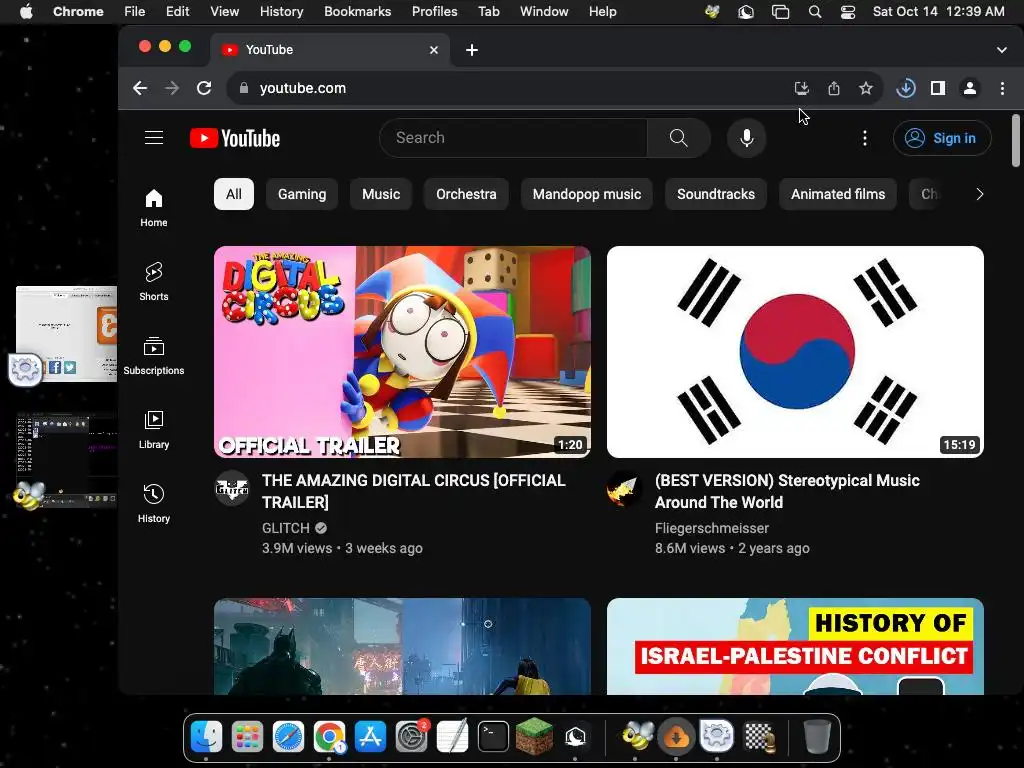Viewport: 1024px width, 768px height.
Task: Open Amazing Digital Circus trailer thumbnail
Action: click(x=402, y=352)
